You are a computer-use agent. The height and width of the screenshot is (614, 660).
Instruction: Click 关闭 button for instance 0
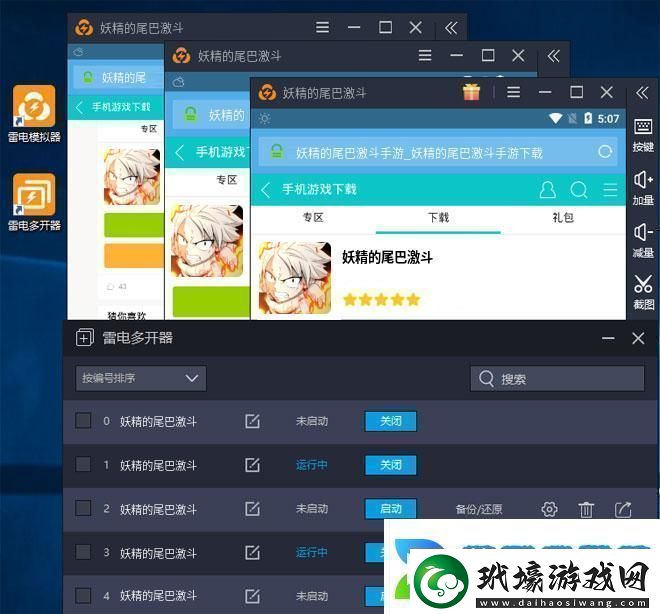tap(391, 421)
